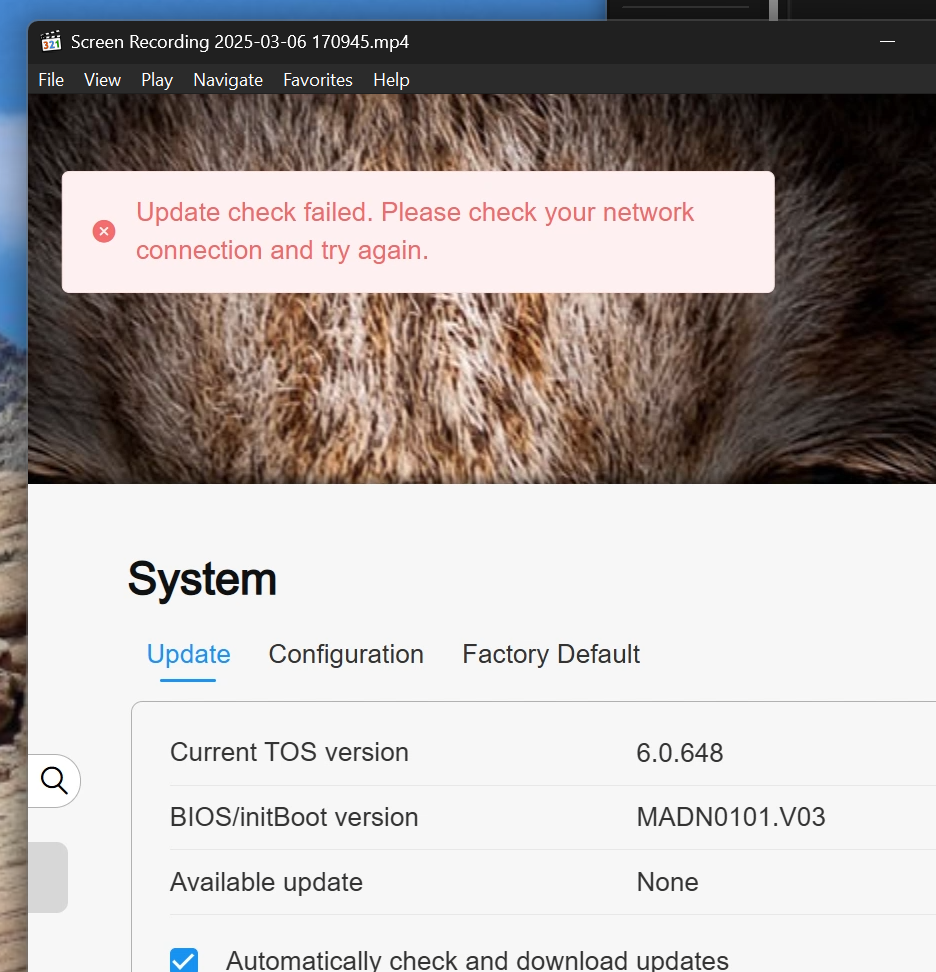Screen dimensions: 936x972
Task: Click the media player app icon in title bar
Action: [51, 42]
